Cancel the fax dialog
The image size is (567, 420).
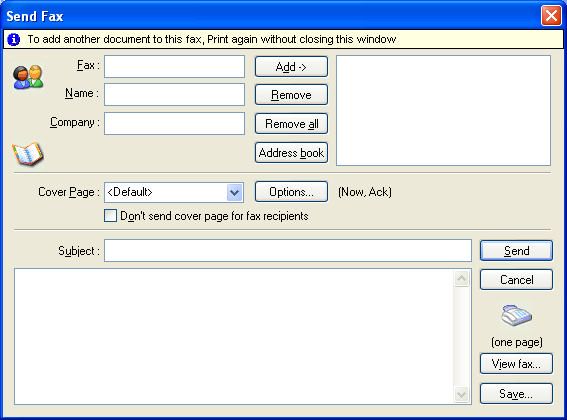[516, 280]
